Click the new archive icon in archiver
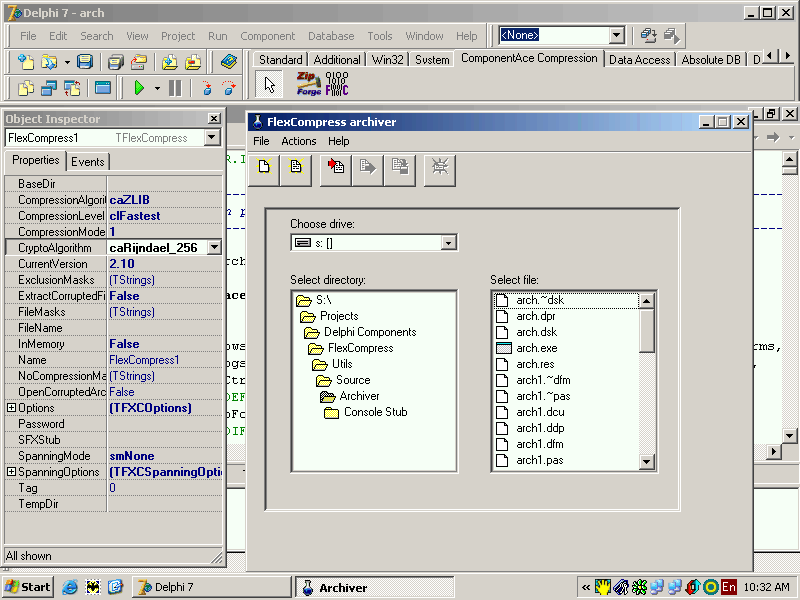The height and width of the screenshot is (600, 800). [x=264, y=167]
